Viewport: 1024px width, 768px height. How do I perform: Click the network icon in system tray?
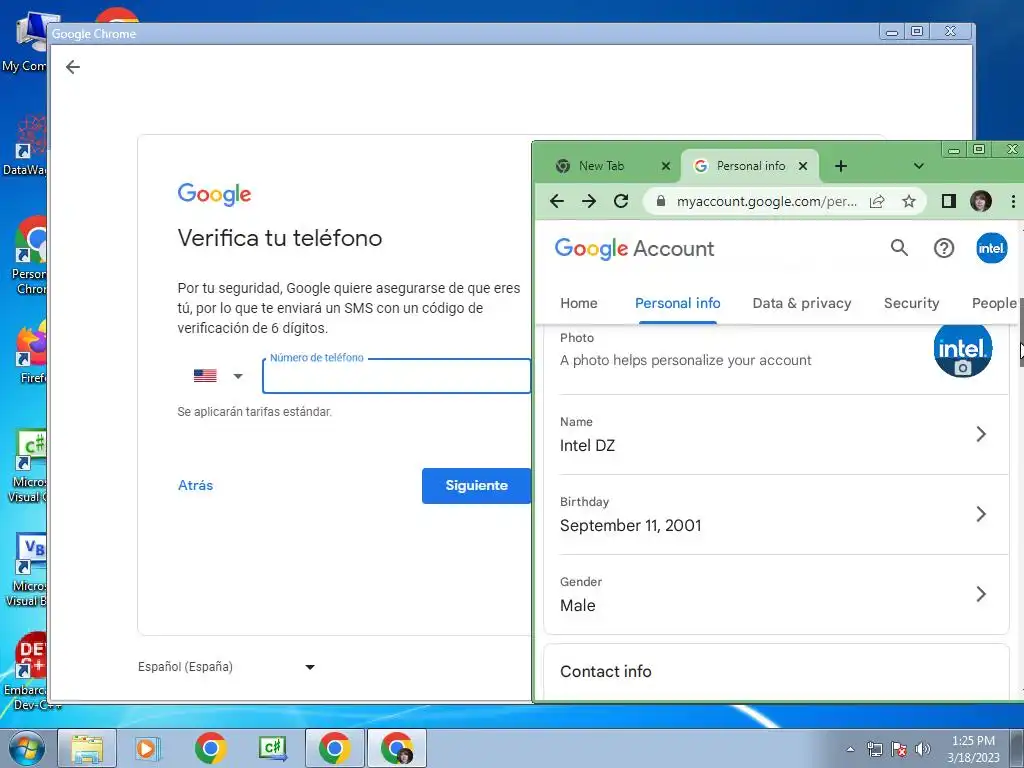pyautogui.click(x=874, y=749)
